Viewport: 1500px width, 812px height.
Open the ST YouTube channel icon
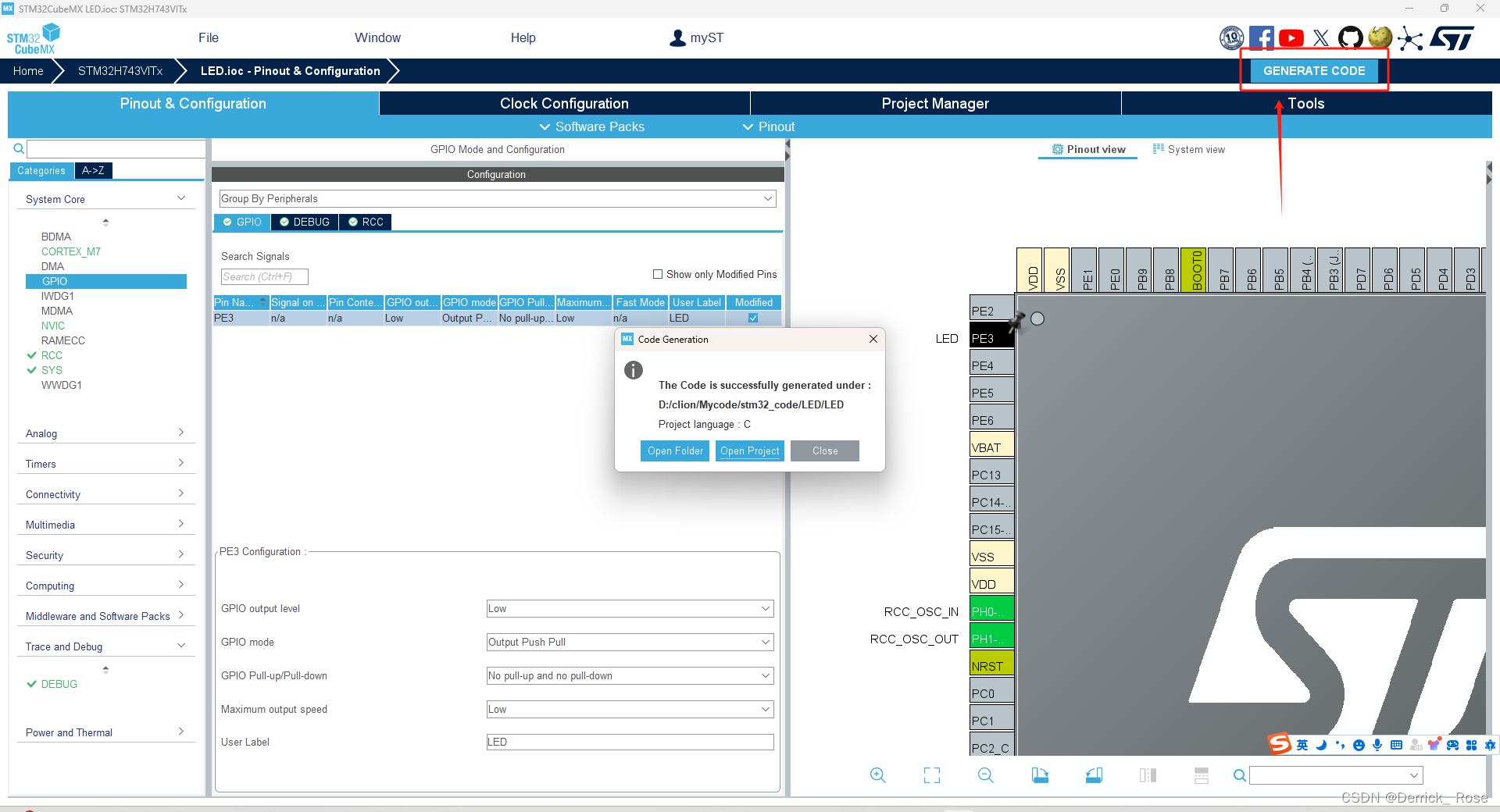(x=1291, y=37)
